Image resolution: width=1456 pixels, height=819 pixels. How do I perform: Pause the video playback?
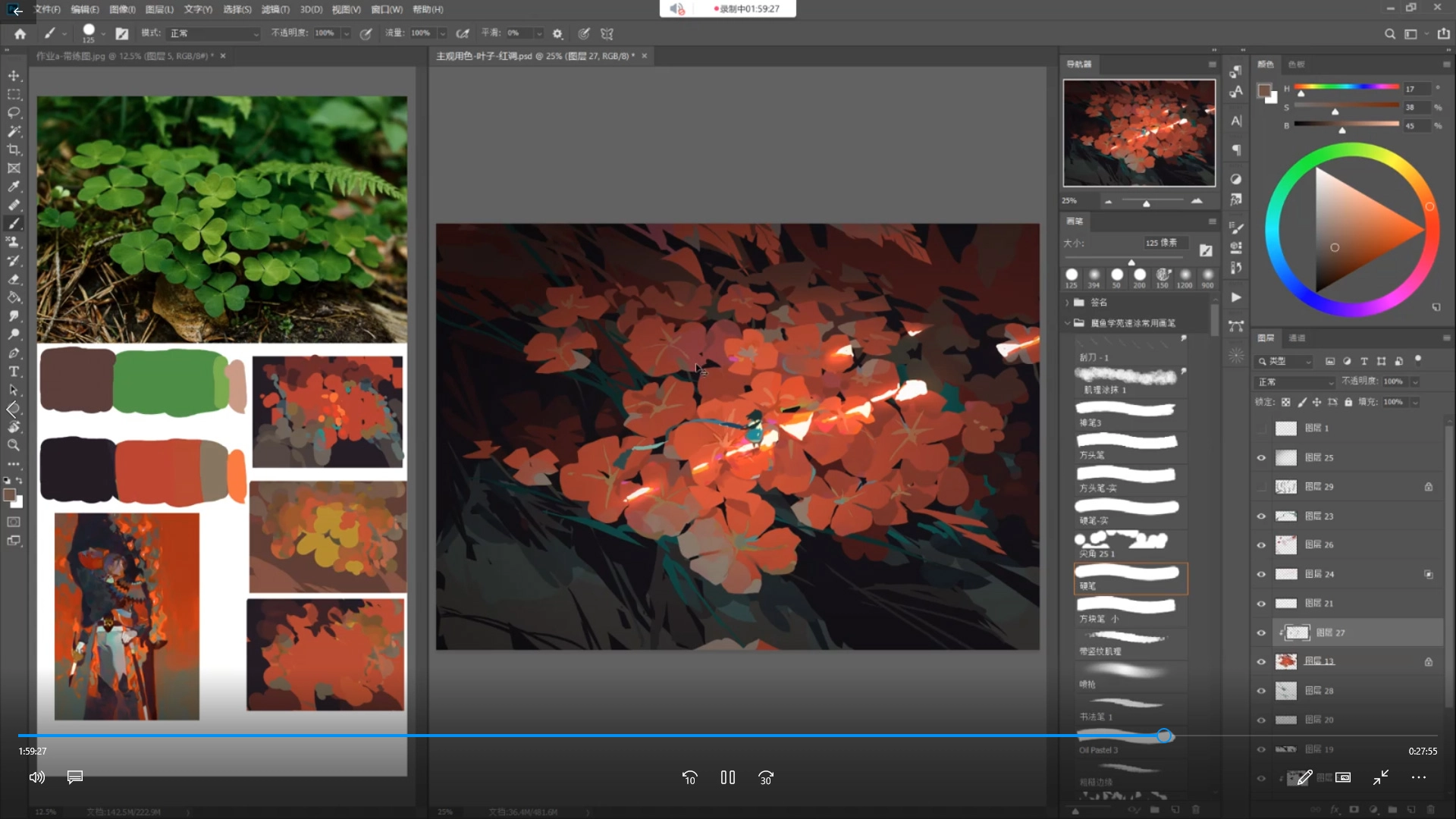coord(727,777)
